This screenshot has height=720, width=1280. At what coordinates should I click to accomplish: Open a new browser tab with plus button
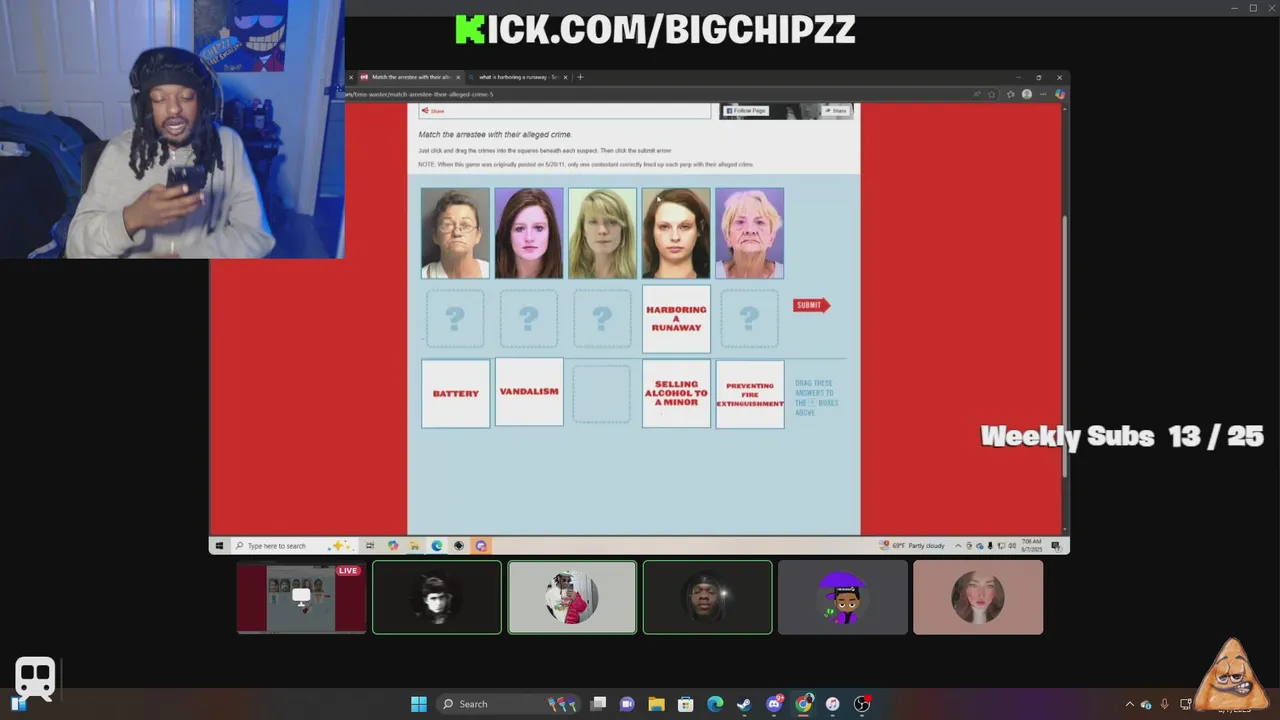tap(580, 77)
